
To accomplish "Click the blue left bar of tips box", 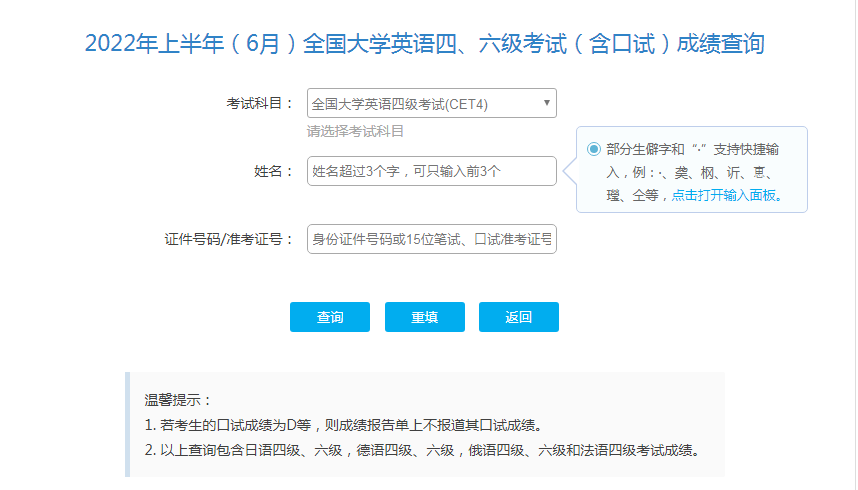I will click(x=127, y=424).
